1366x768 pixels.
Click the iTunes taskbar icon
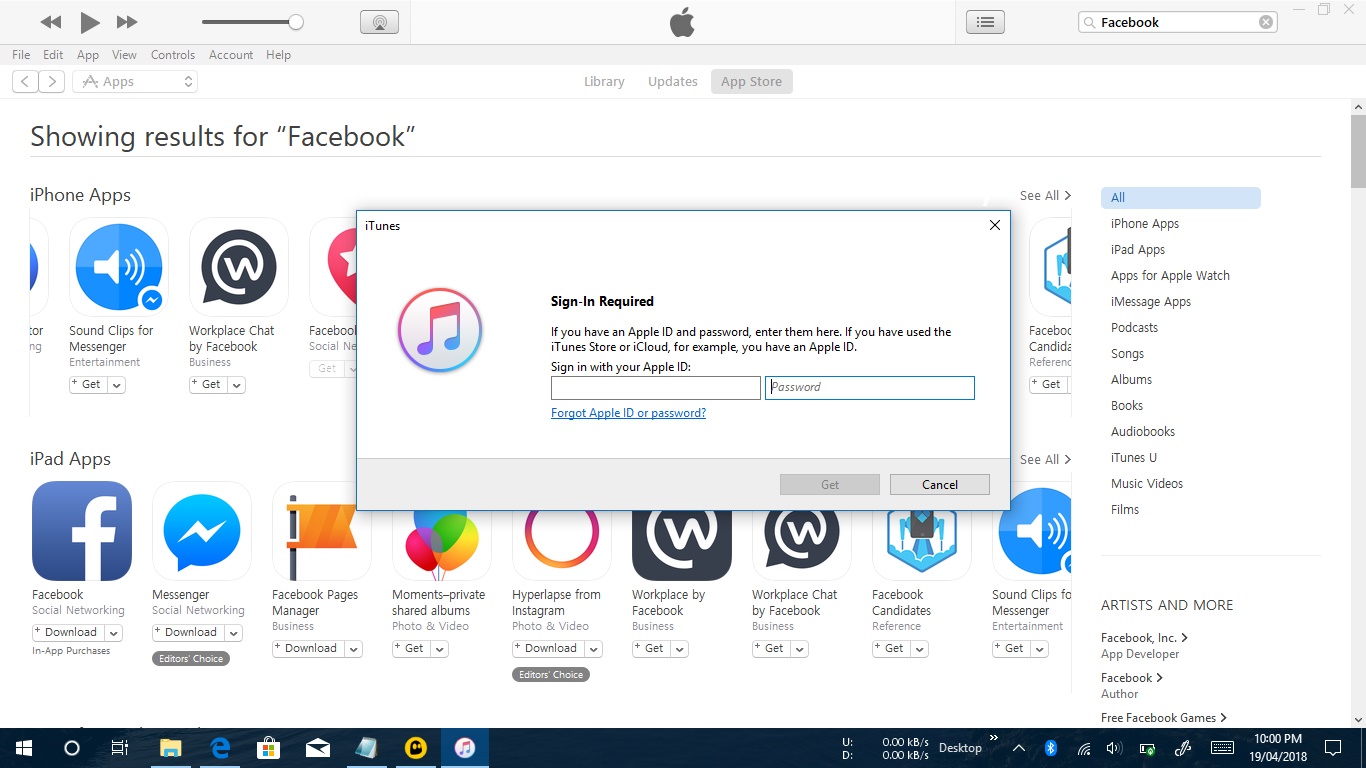pyautogui.click(x=465, y=748)
